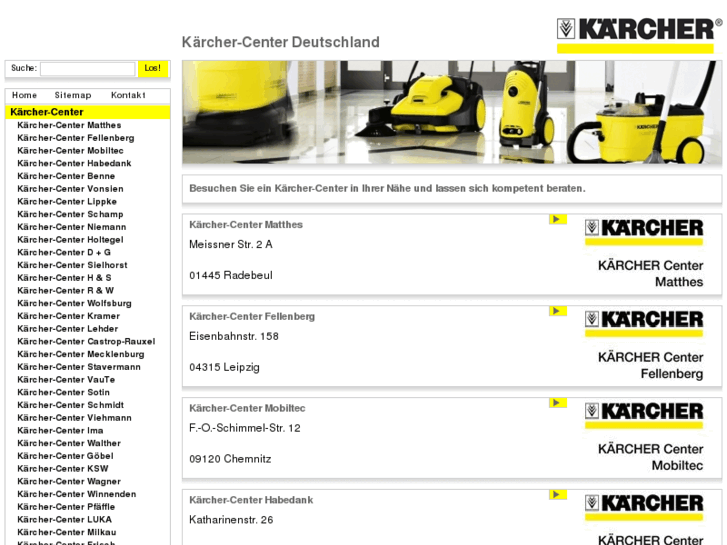Viewport: 727px width, 545px height.
Task: Open Kärcher-Center Göbel link
Action: click(x=65, y=456)
